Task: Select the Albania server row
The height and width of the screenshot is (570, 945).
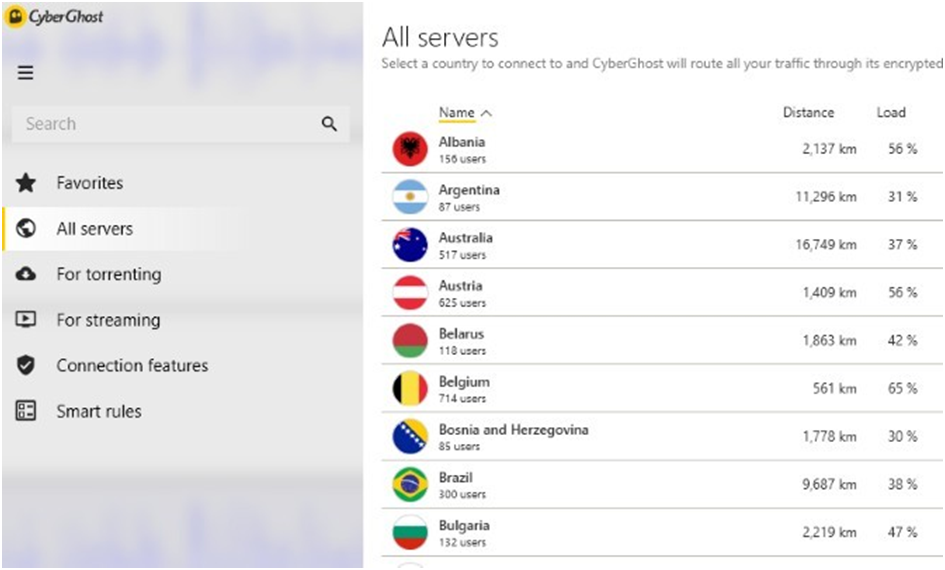Action: (650, 149)
